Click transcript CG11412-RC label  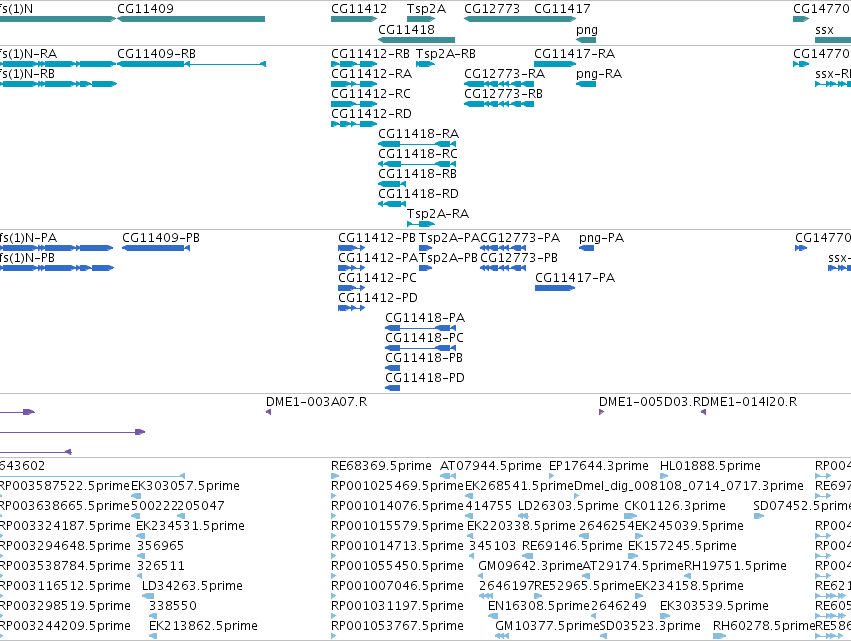coord(371,94)
